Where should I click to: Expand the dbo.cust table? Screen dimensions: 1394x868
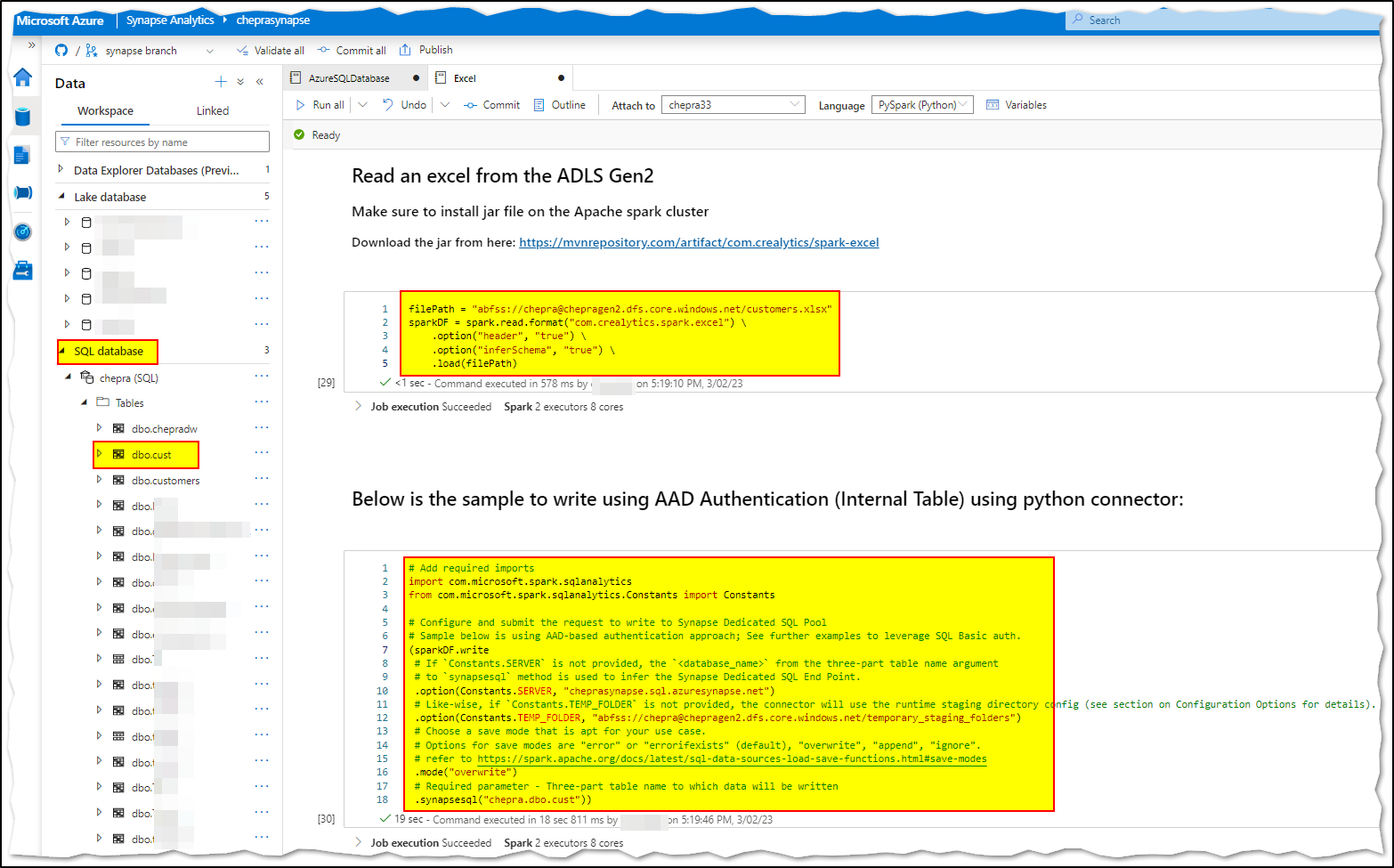click(x=99, y=454)
